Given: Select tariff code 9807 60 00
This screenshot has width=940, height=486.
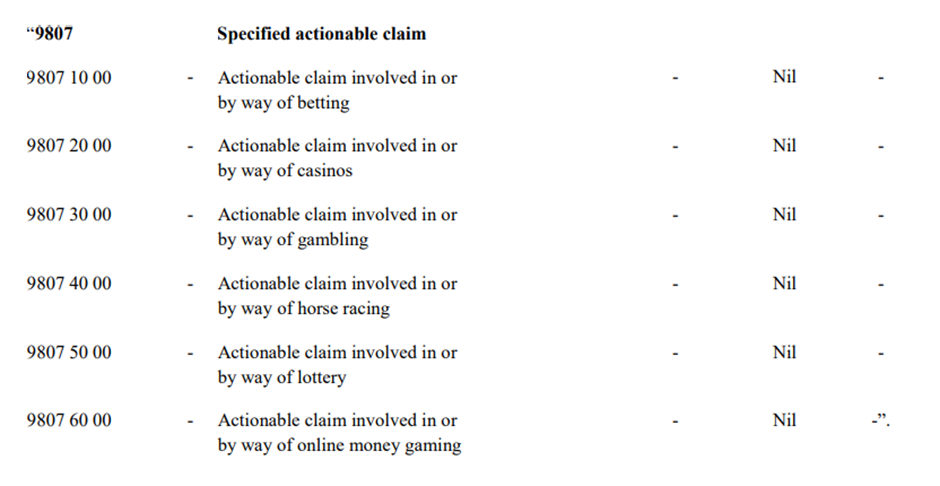Looking at the screenshot, I should coord(69,420).
